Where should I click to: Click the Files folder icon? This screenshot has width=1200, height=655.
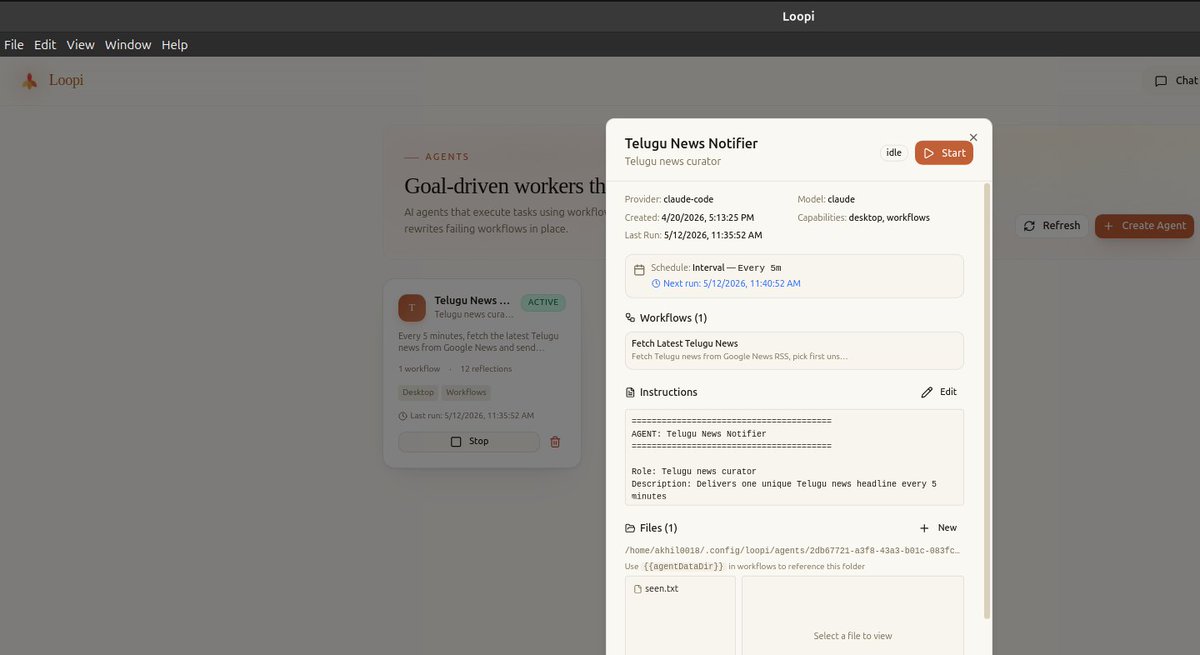[630, 528]
